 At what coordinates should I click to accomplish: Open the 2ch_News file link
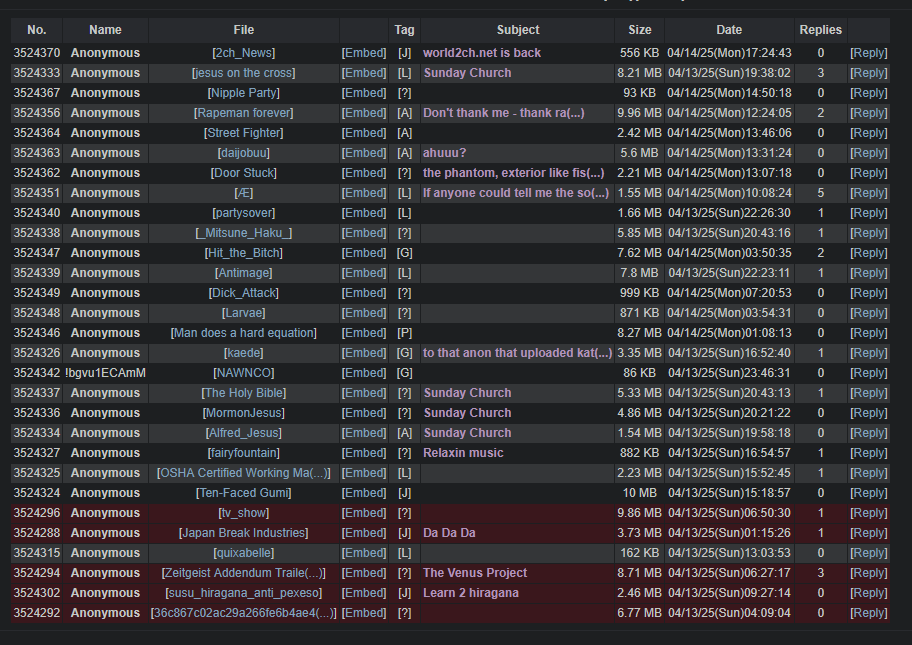244,53
